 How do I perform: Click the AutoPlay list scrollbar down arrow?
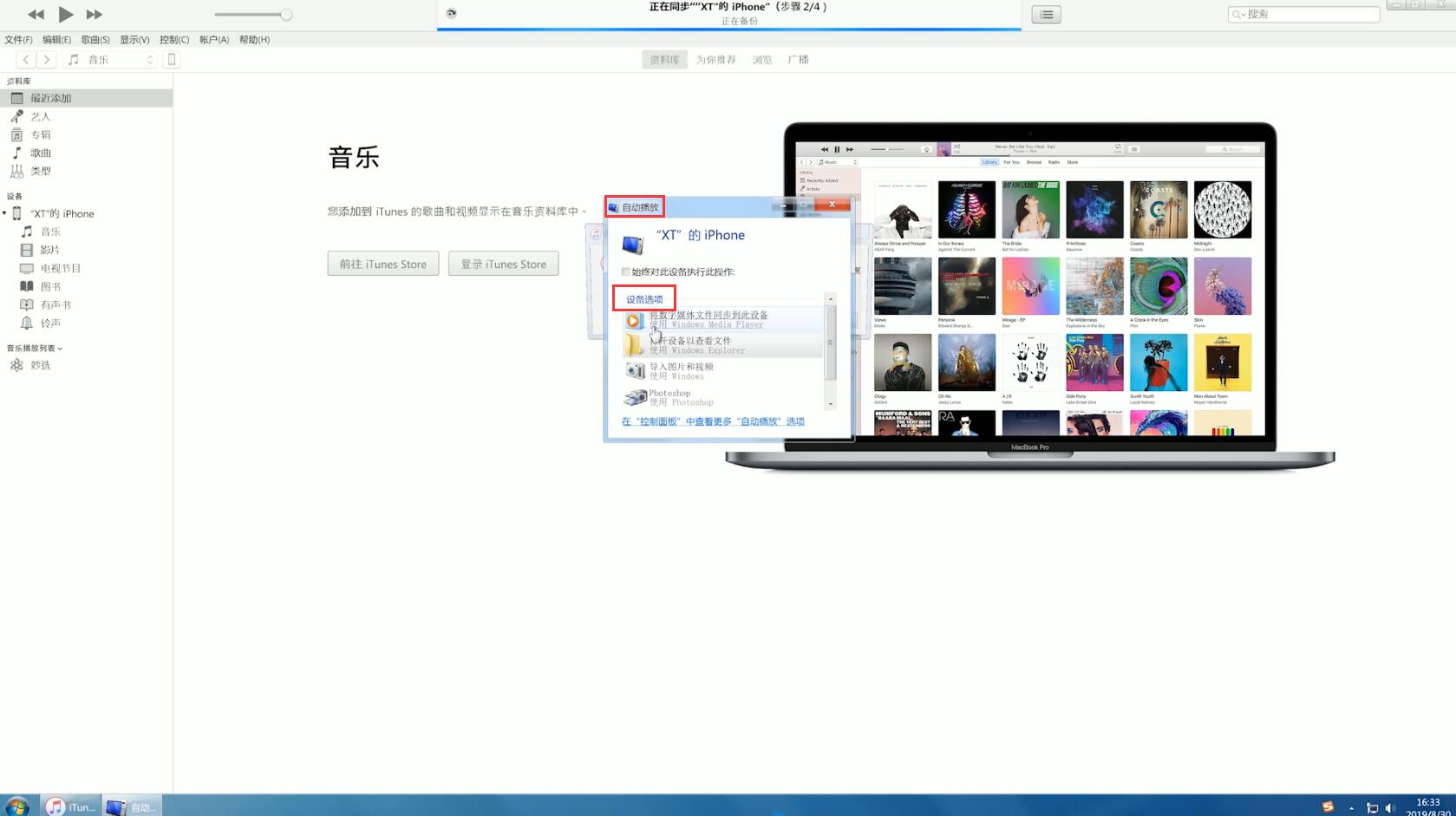831,404
